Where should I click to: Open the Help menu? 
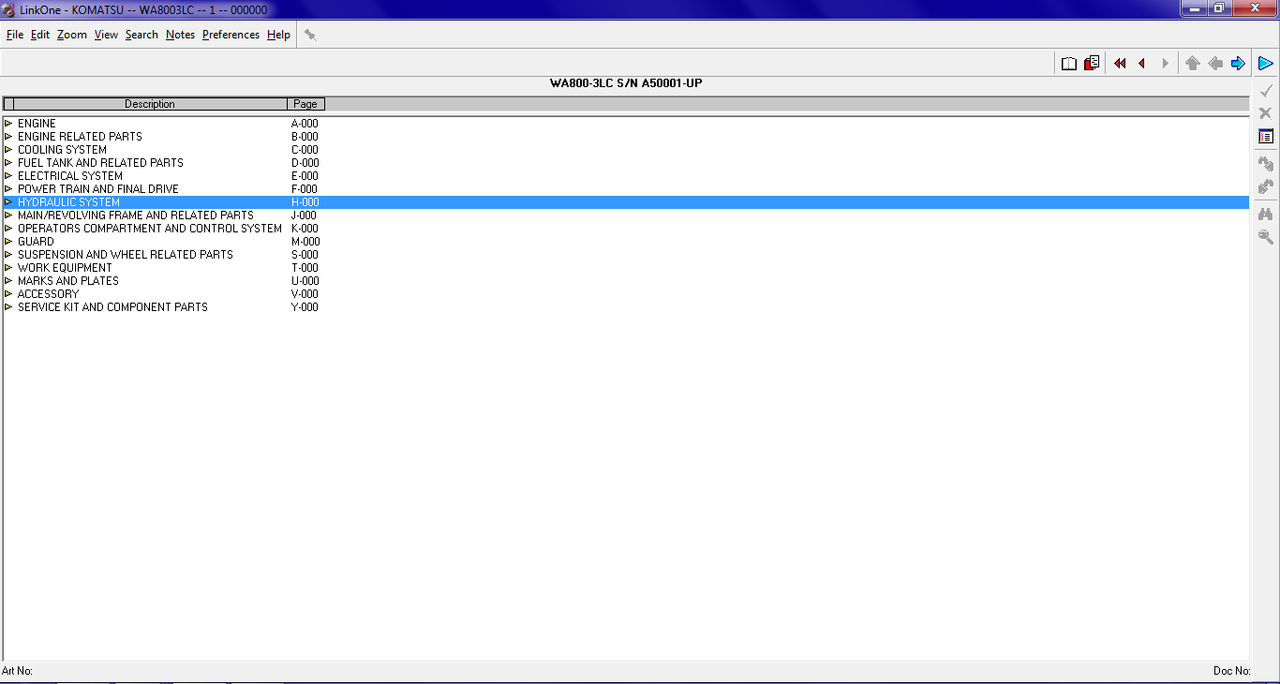tap(279, 34)
